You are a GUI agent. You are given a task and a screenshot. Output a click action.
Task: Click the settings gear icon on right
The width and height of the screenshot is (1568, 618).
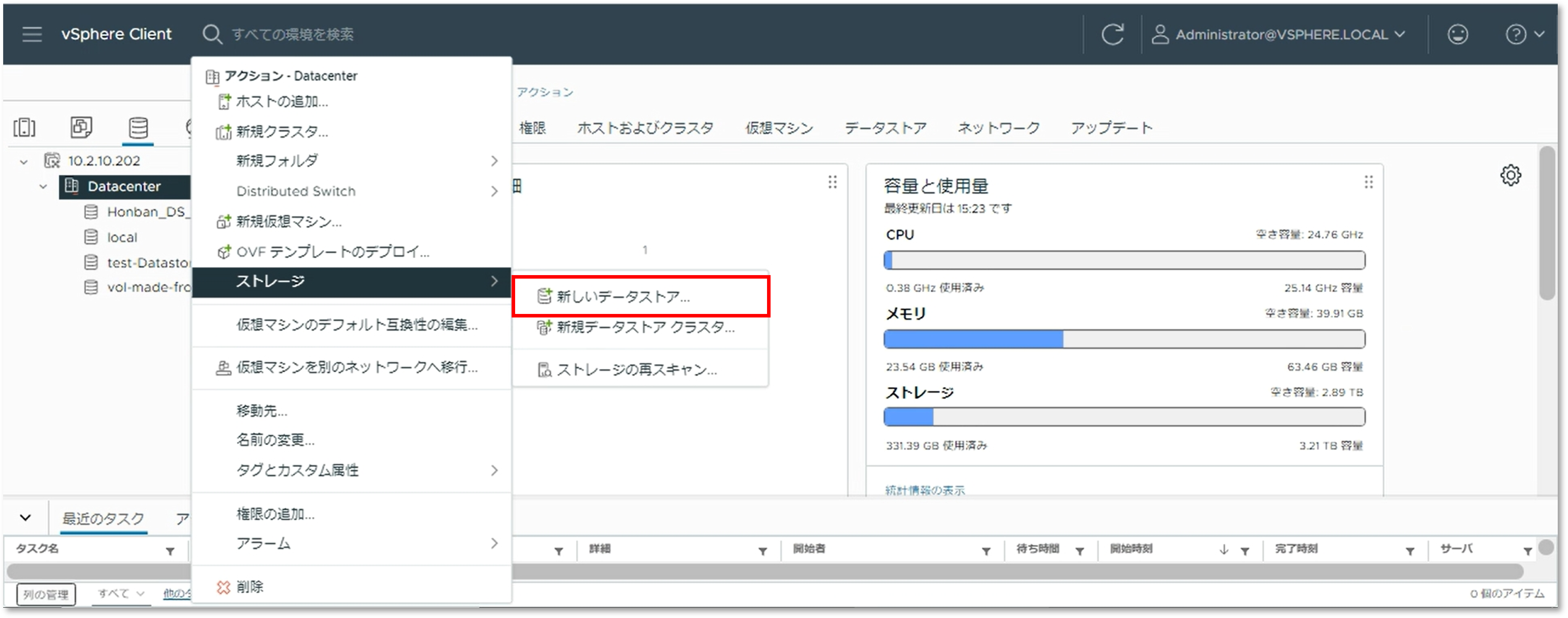(1511, 175)
